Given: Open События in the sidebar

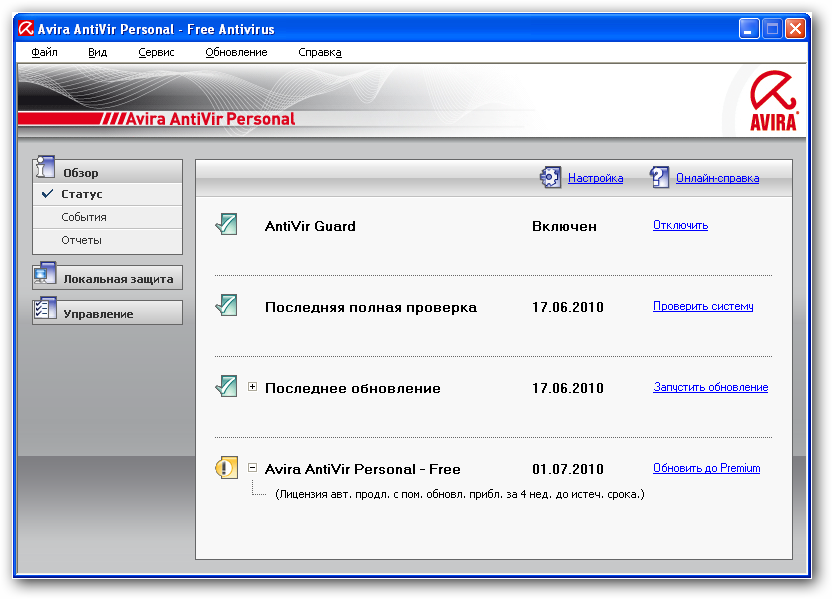Looking at the screenshot, I should [107, 217].
